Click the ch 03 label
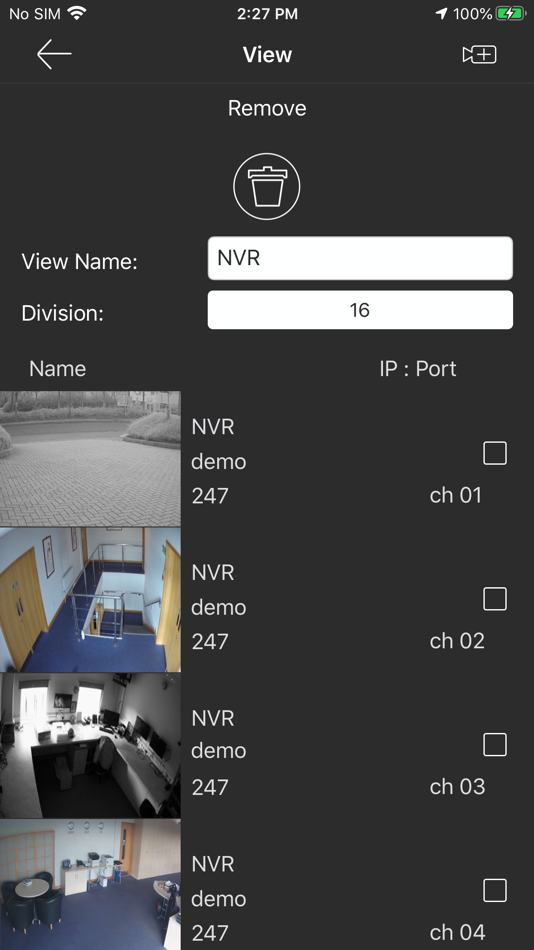This screenshot has height=950, width=534. tap(457, 786)
